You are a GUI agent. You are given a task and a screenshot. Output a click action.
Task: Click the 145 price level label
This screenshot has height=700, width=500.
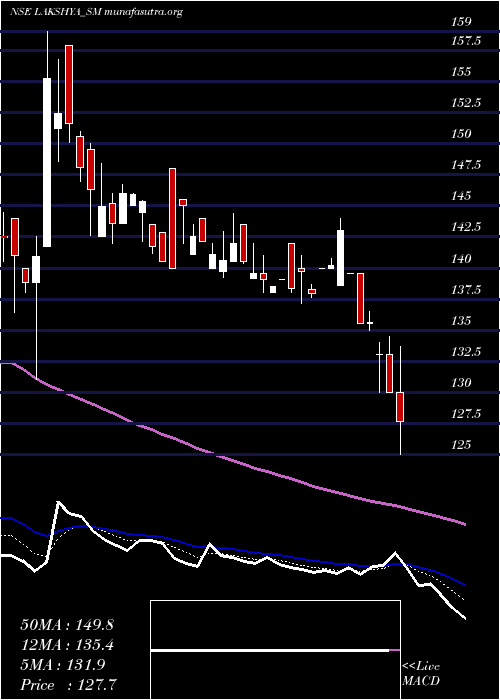pyautogui.click(x=461, y=196)
